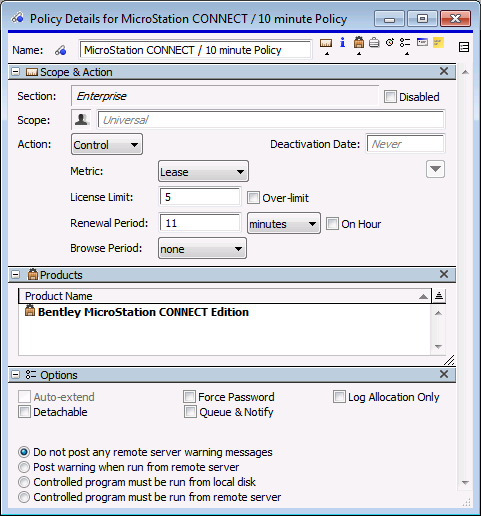Screen dimensions: 481x516
Task: Open the Action dropdown showing Control
Action: coord(107,144)
